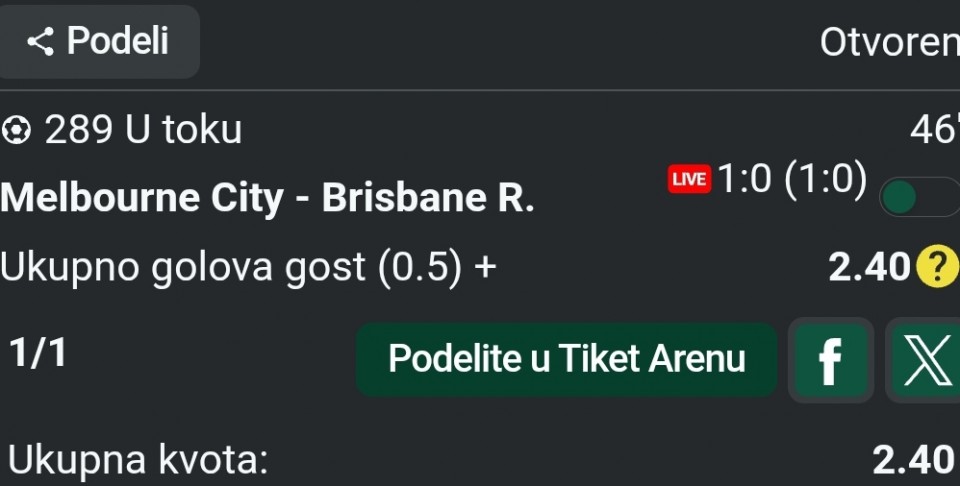The height and width of the screenshot is (486, 960).
Task: Click the 1:0 (1:0) live score
Action: click(792, 180)
